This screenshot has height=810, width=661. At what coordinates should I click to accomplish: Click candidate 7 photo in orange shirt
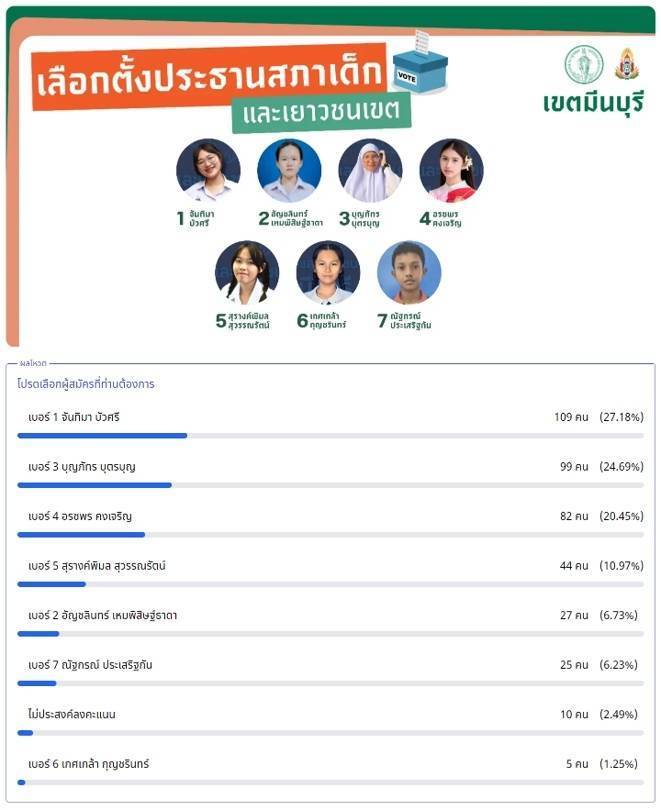(x=409, y=272)
